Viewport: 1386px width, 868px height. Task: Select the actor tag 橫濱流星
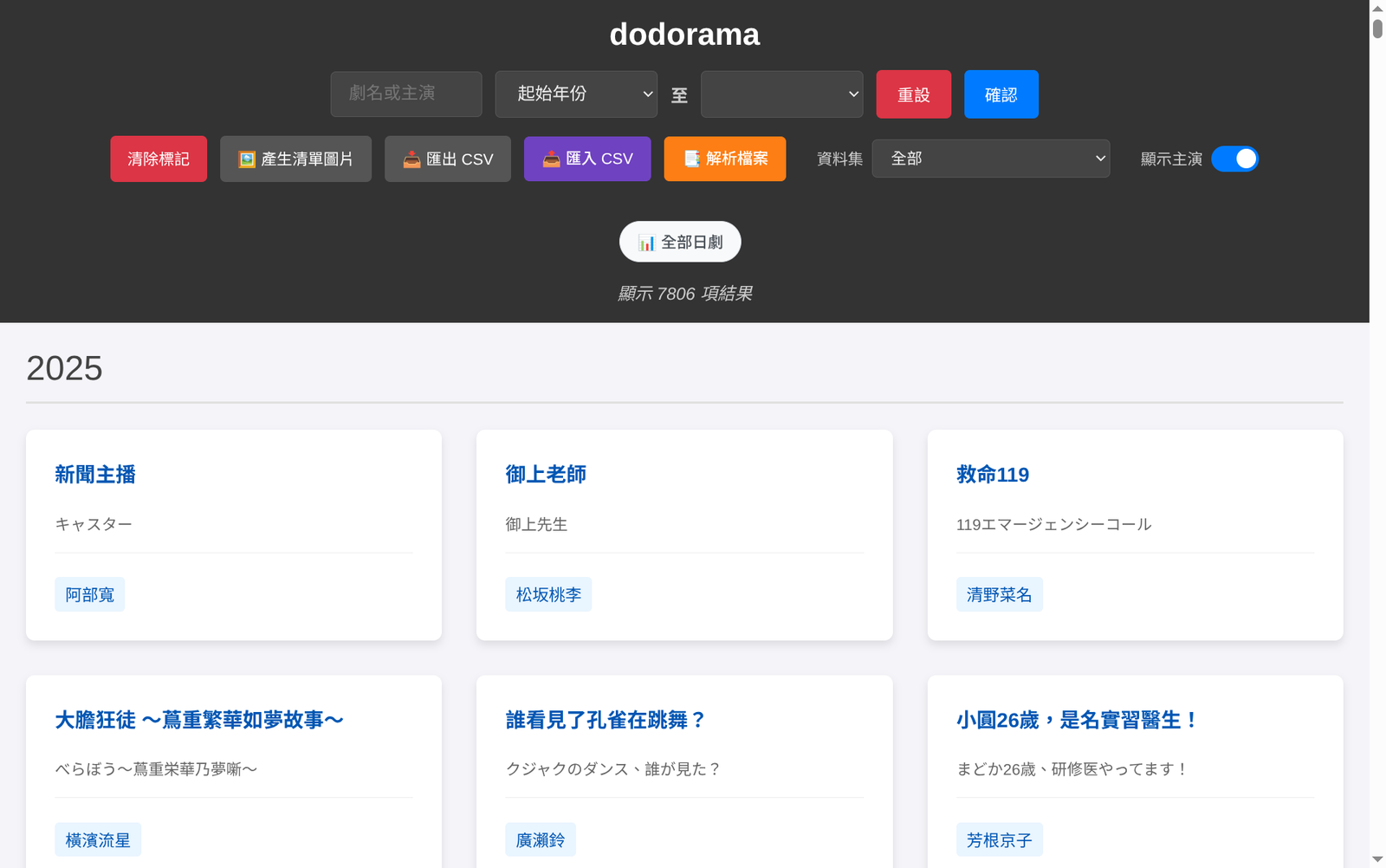(98, 839)
